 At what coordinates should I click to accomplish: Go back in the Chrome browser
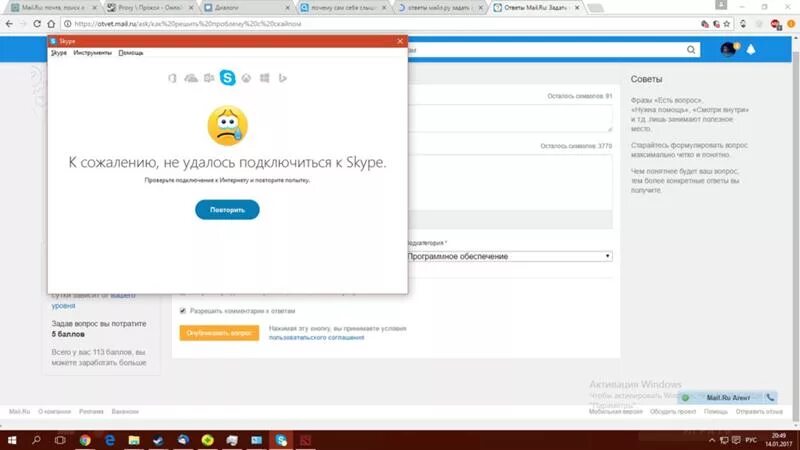tap(9, 23)
